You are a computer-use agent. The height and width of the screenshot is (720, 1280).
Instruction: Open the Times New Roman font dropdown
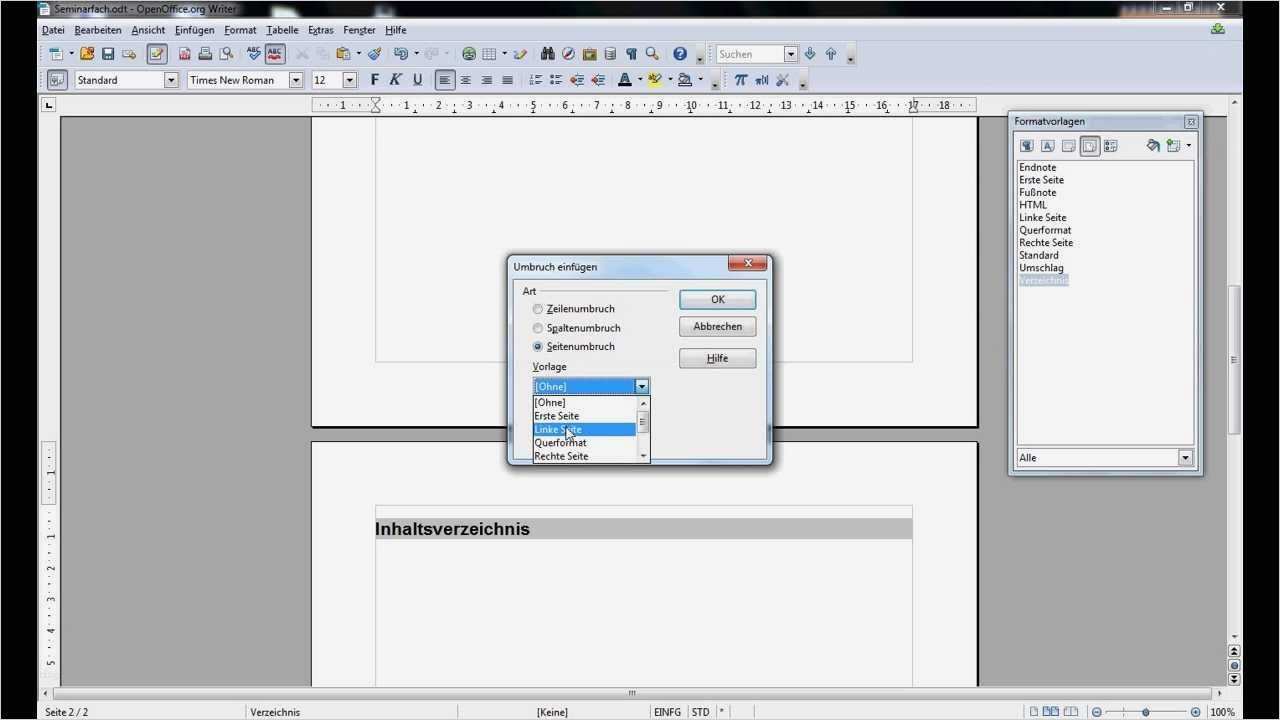tap(296, 80)
